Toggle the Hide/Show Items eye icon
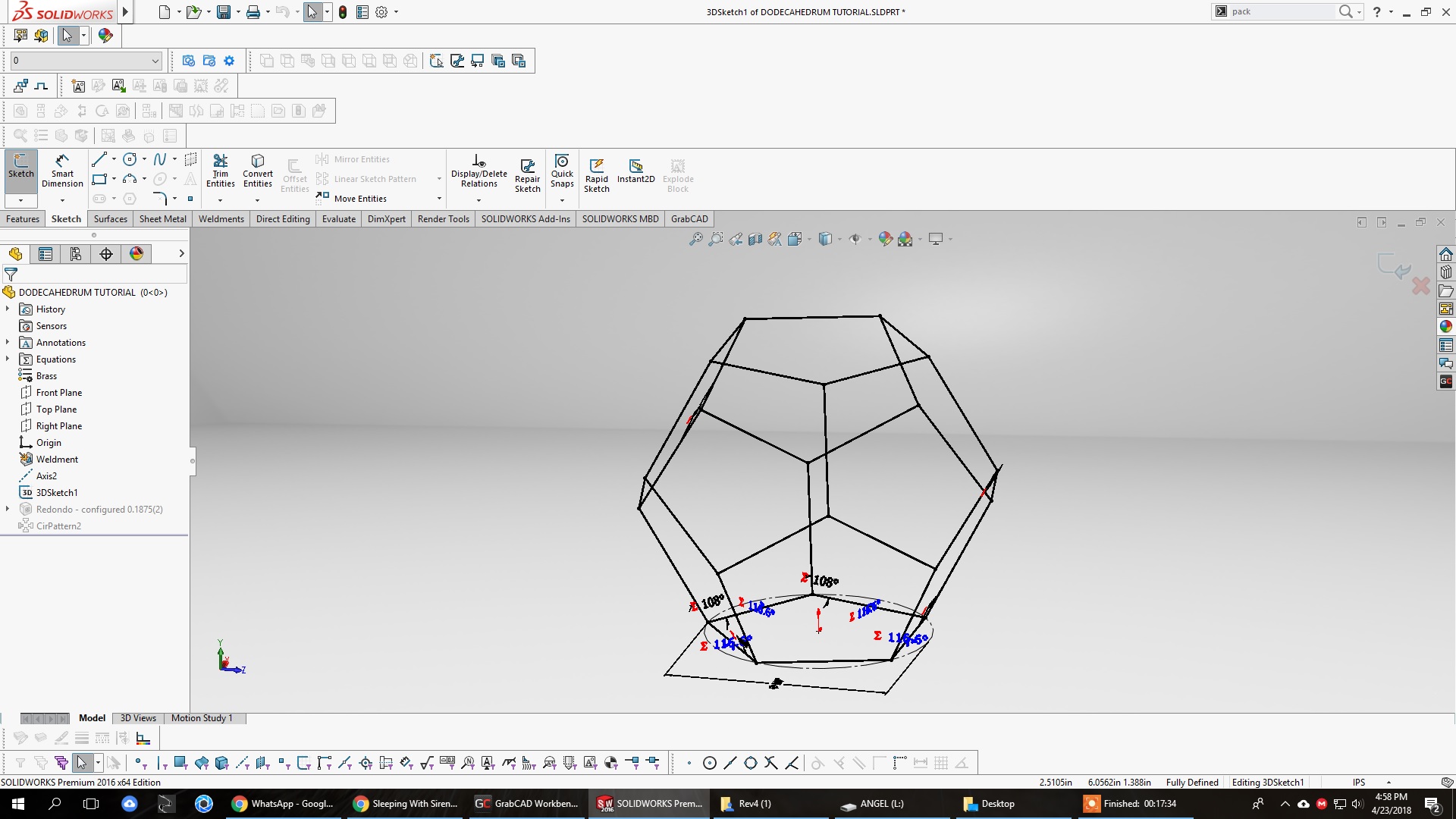 pyautogui.click(x=855, y=239)
